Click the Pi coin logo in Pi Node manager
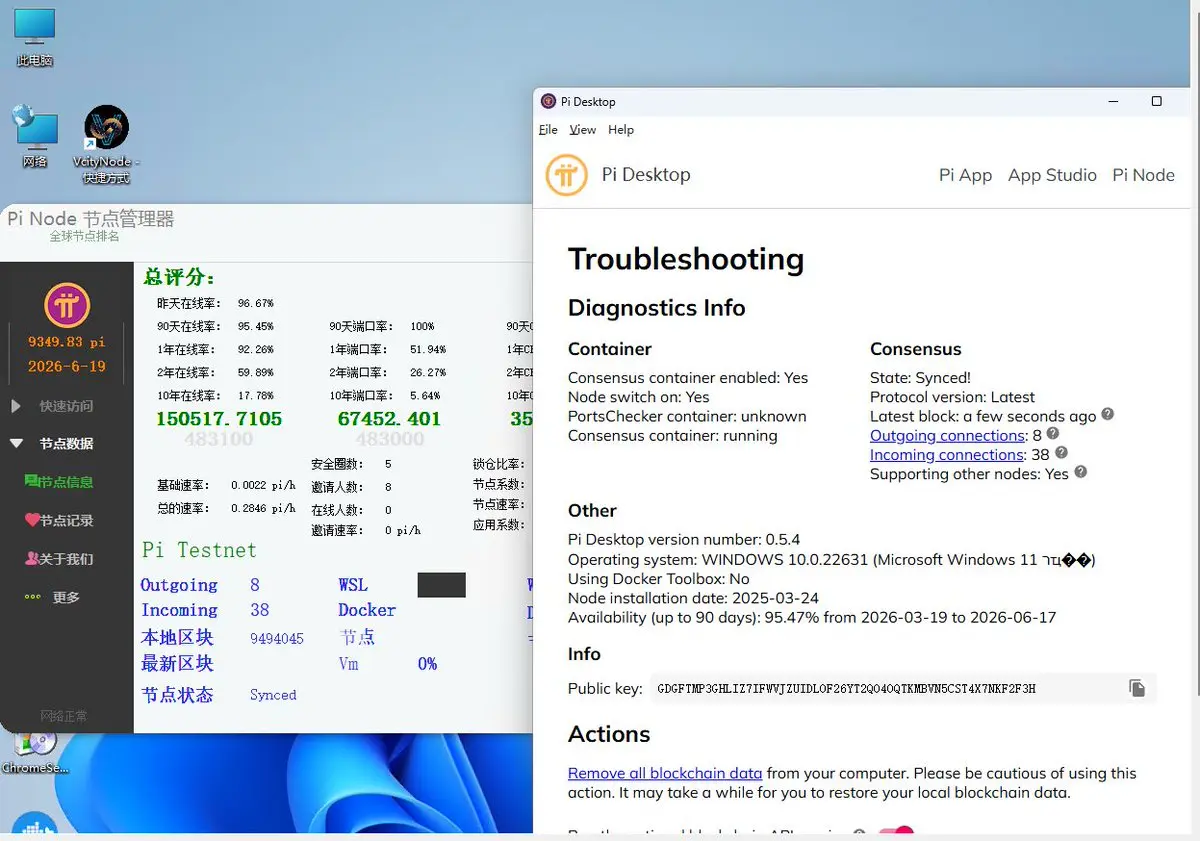 [67, 306]
